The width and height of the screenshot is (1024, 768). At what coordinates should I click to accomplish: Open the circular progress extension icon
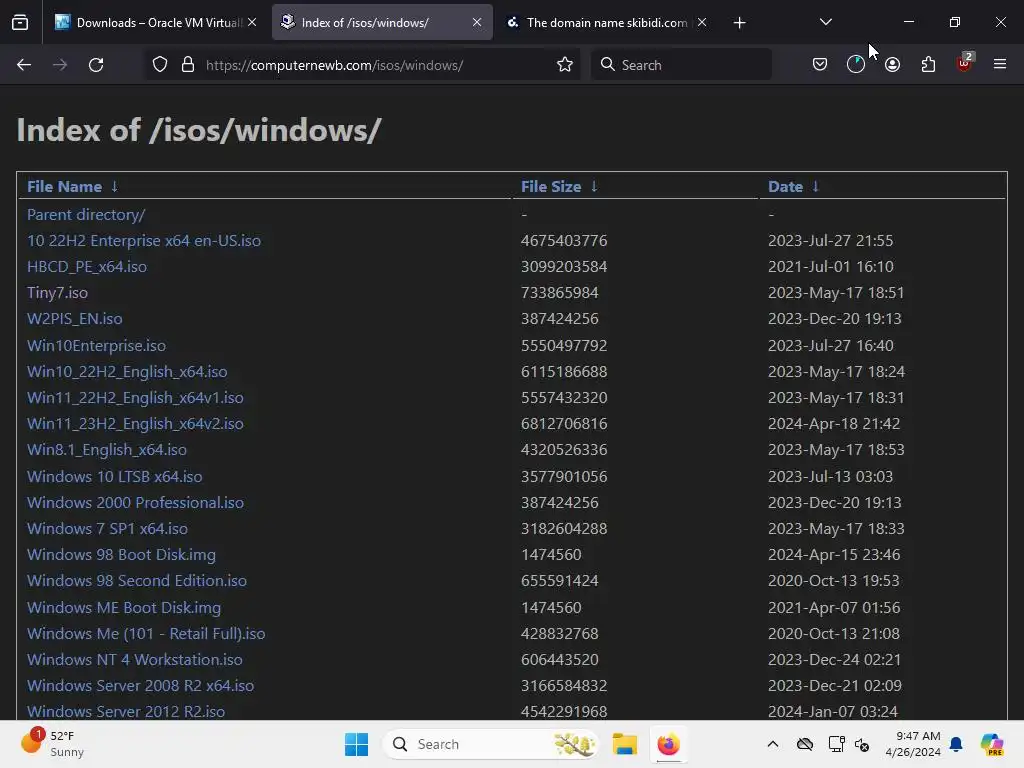point(856,65)
